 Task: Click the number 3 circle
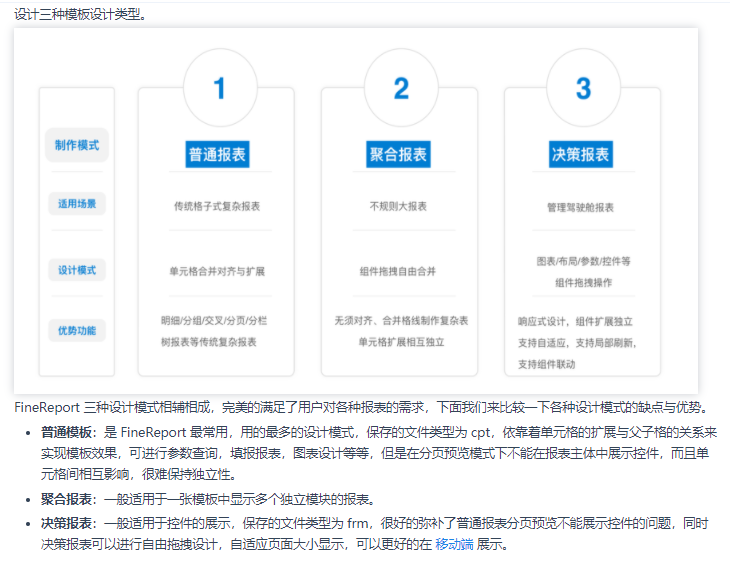(x=583, y=88)
